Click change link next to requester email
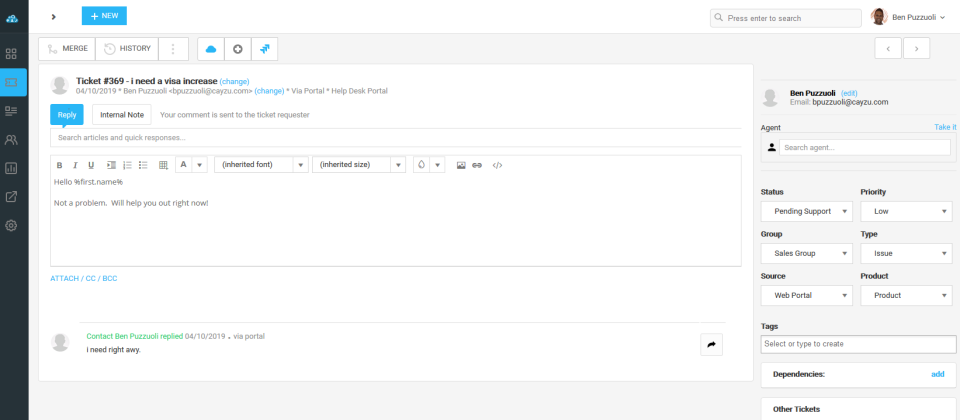The height and width of the screenshot is (420, 960). click(x=269, y=91)
